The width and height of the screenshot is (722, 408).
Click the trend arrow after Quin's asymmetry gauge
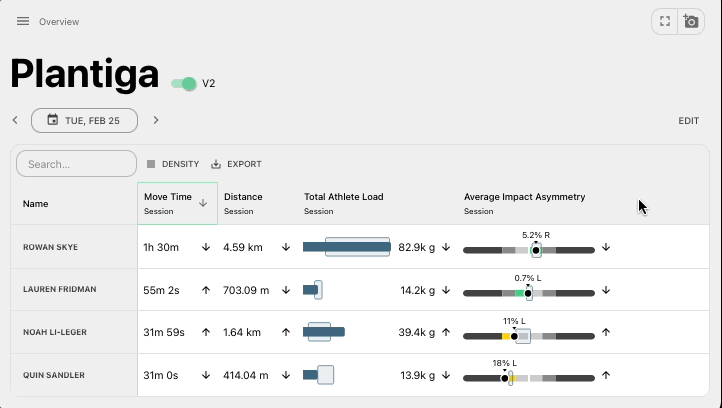[606, 375]
